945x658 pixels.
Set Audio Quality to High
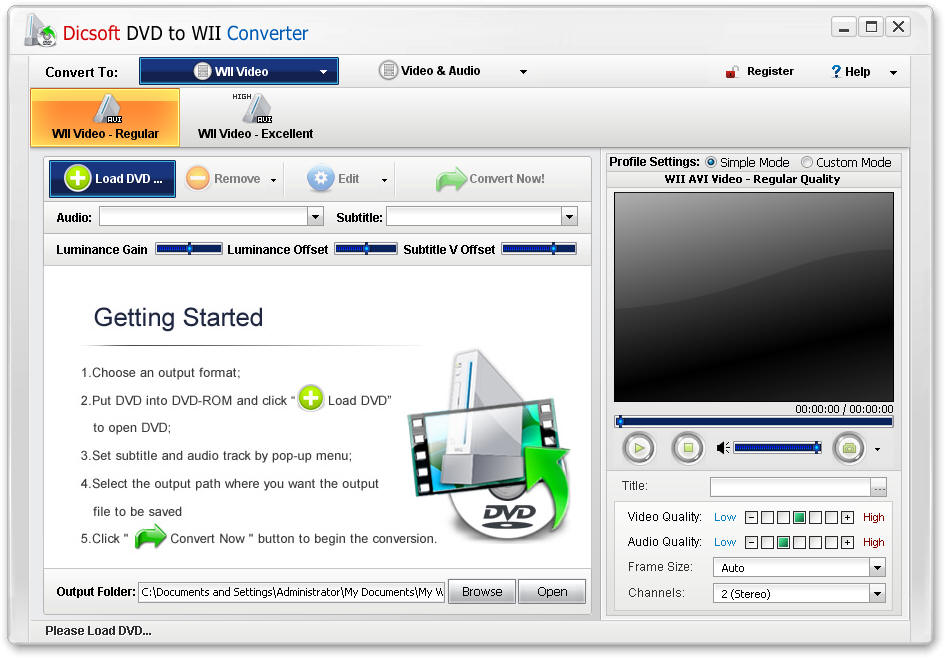click(x=873, y=542)
